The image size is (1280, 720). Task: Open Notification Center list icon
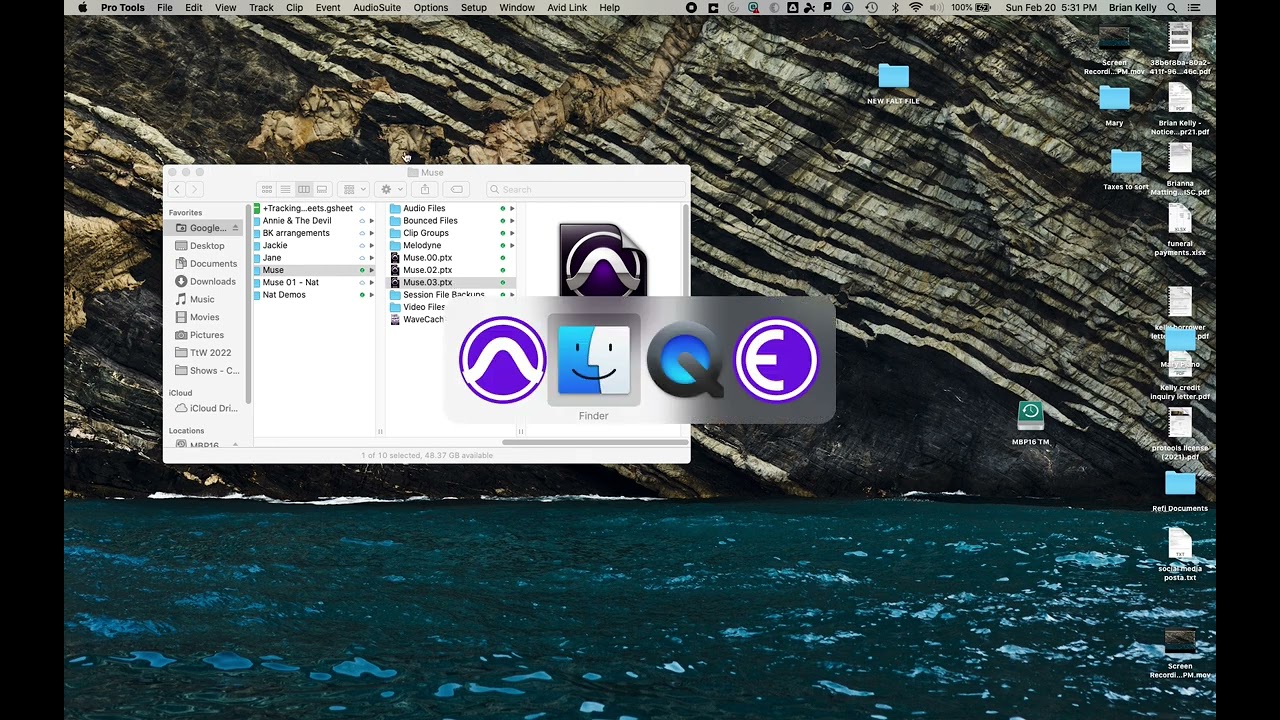point(1193,7)
